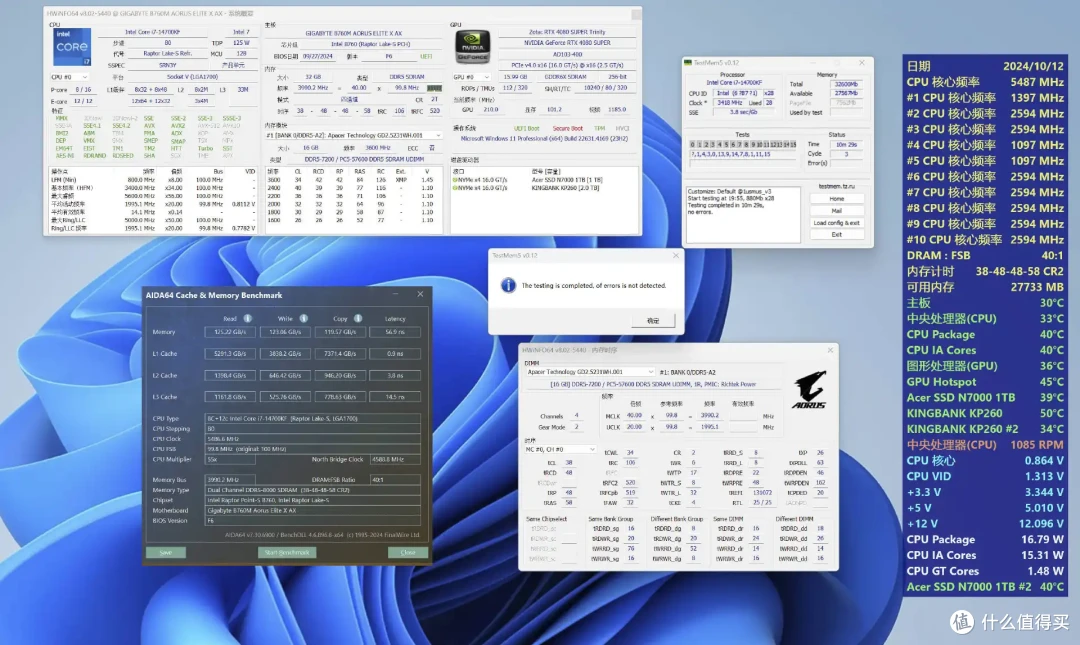
Task: Click the DDR5-7200 / PC5-57600 module type field
Action: (364, 159)
